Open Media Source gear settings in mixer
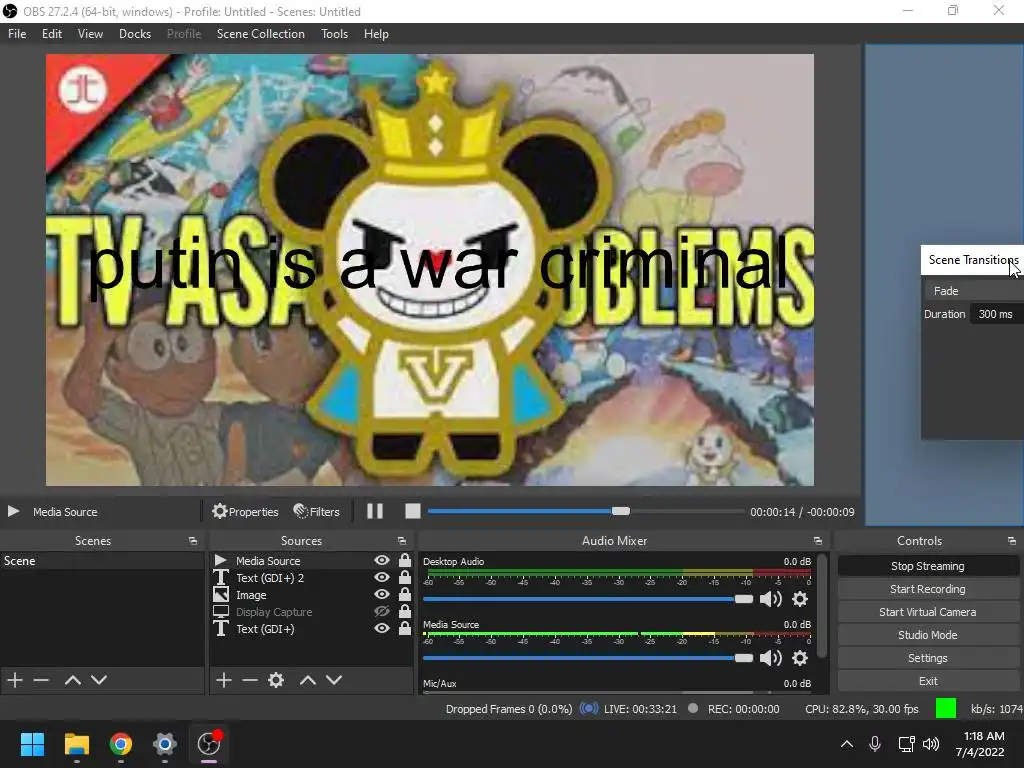The image size is (1024, 768). pos(800,658)
